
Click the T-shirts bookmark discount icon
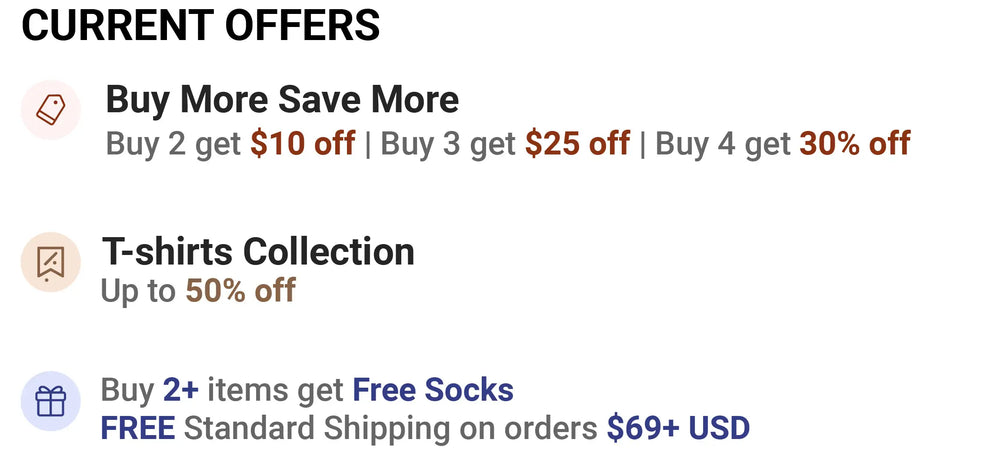(50, 262)
